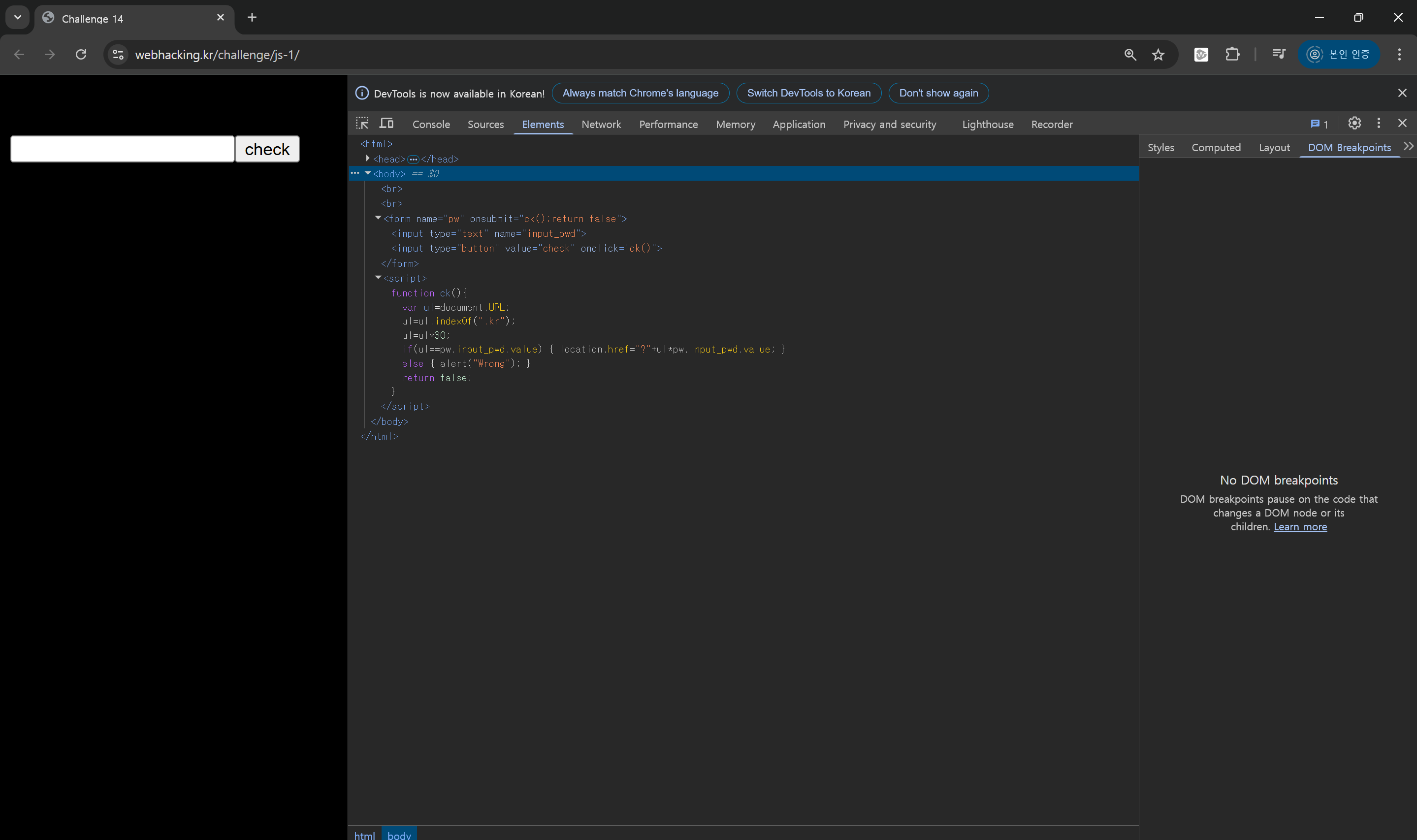The width and height of the screenshot is (1417, 840).
Task: Select the input type="button" node
Action: click(x=526, y=248)
